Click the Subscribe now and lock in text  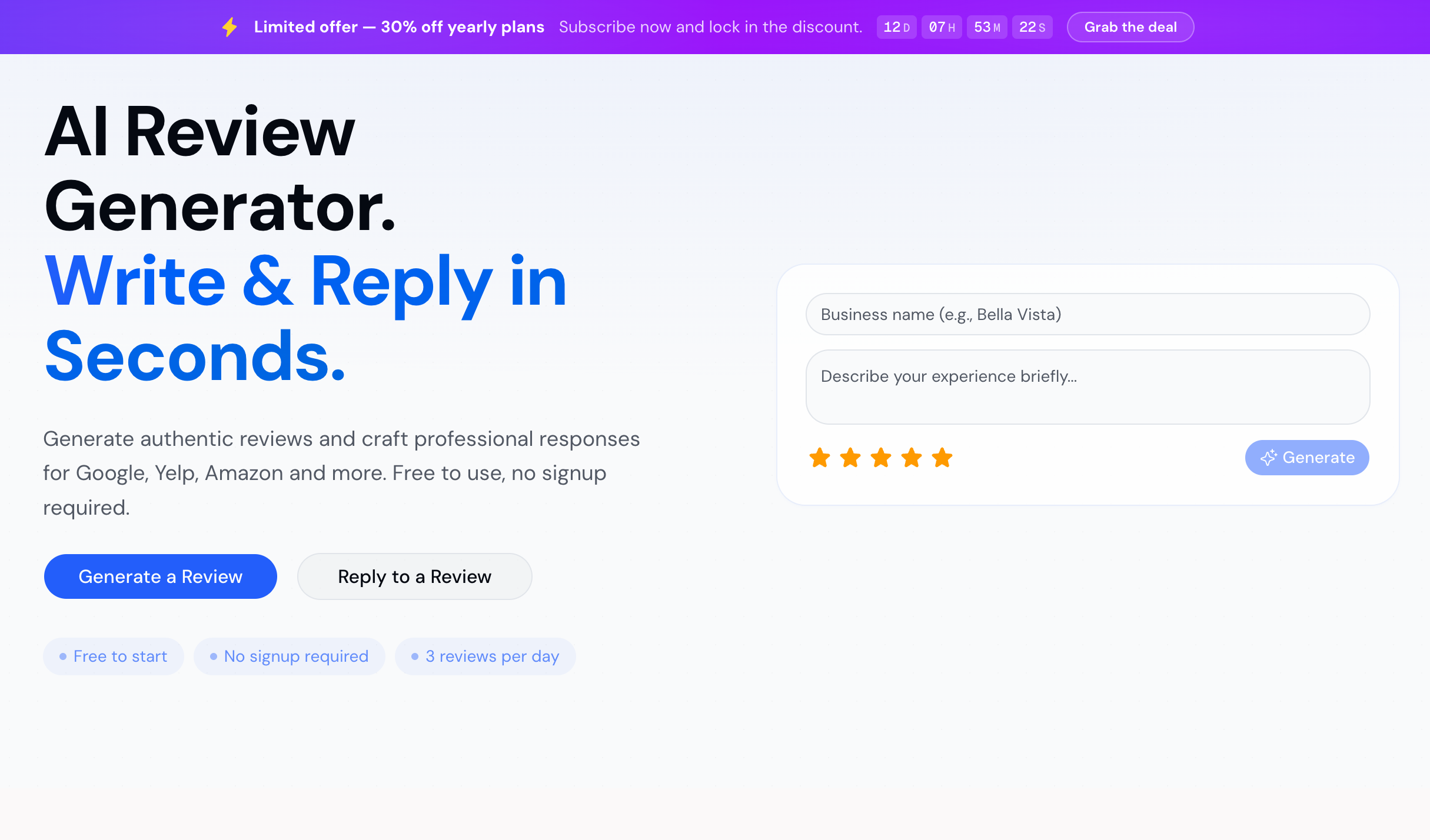point(711,26)
